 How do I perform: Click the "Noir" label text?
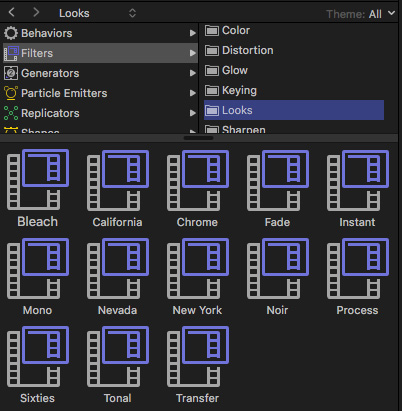point(277,310)
